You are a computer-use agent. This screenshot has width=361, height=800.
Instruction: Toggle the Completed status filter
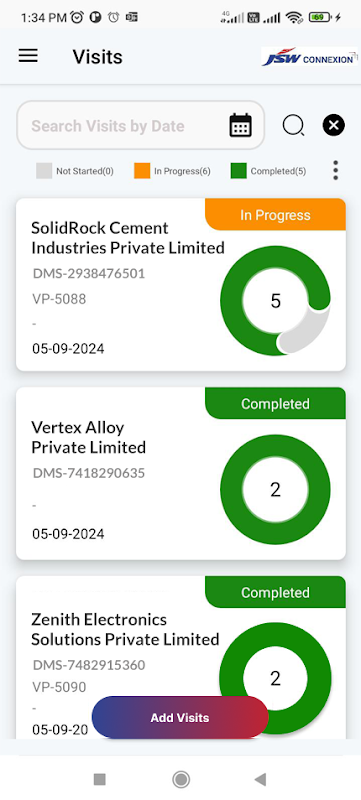click(269, 171)
